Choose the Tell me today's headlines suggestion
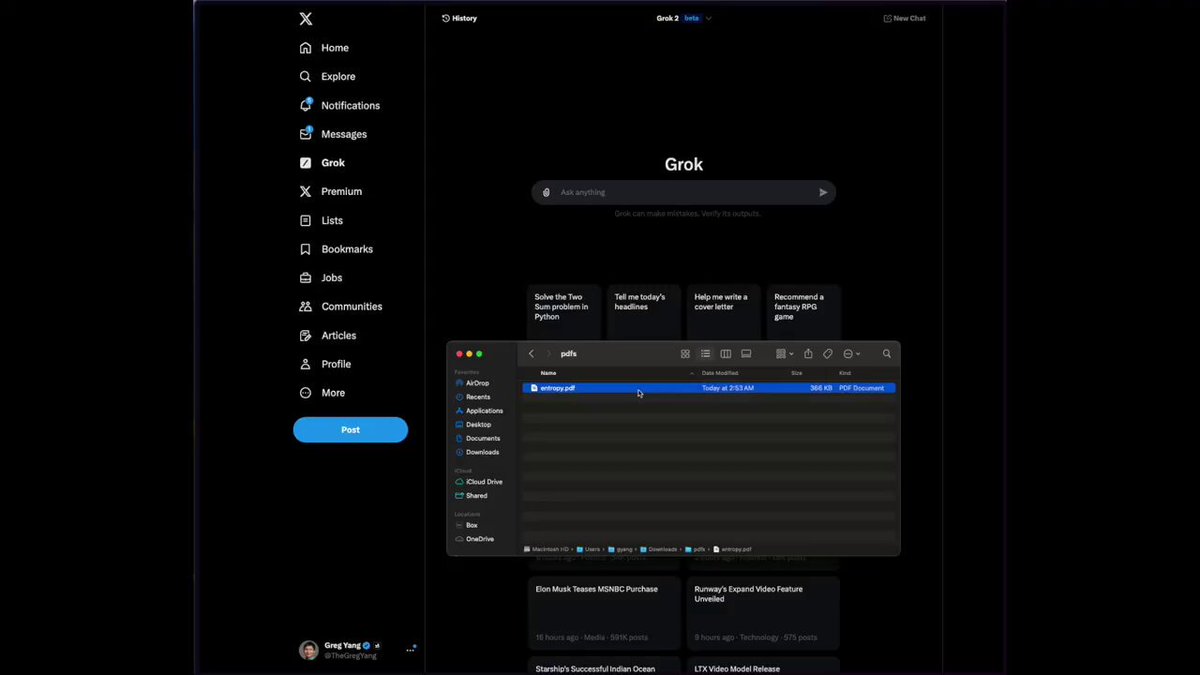The width and height of the screenshot is (1200, 675). click(x=644, y=312)
